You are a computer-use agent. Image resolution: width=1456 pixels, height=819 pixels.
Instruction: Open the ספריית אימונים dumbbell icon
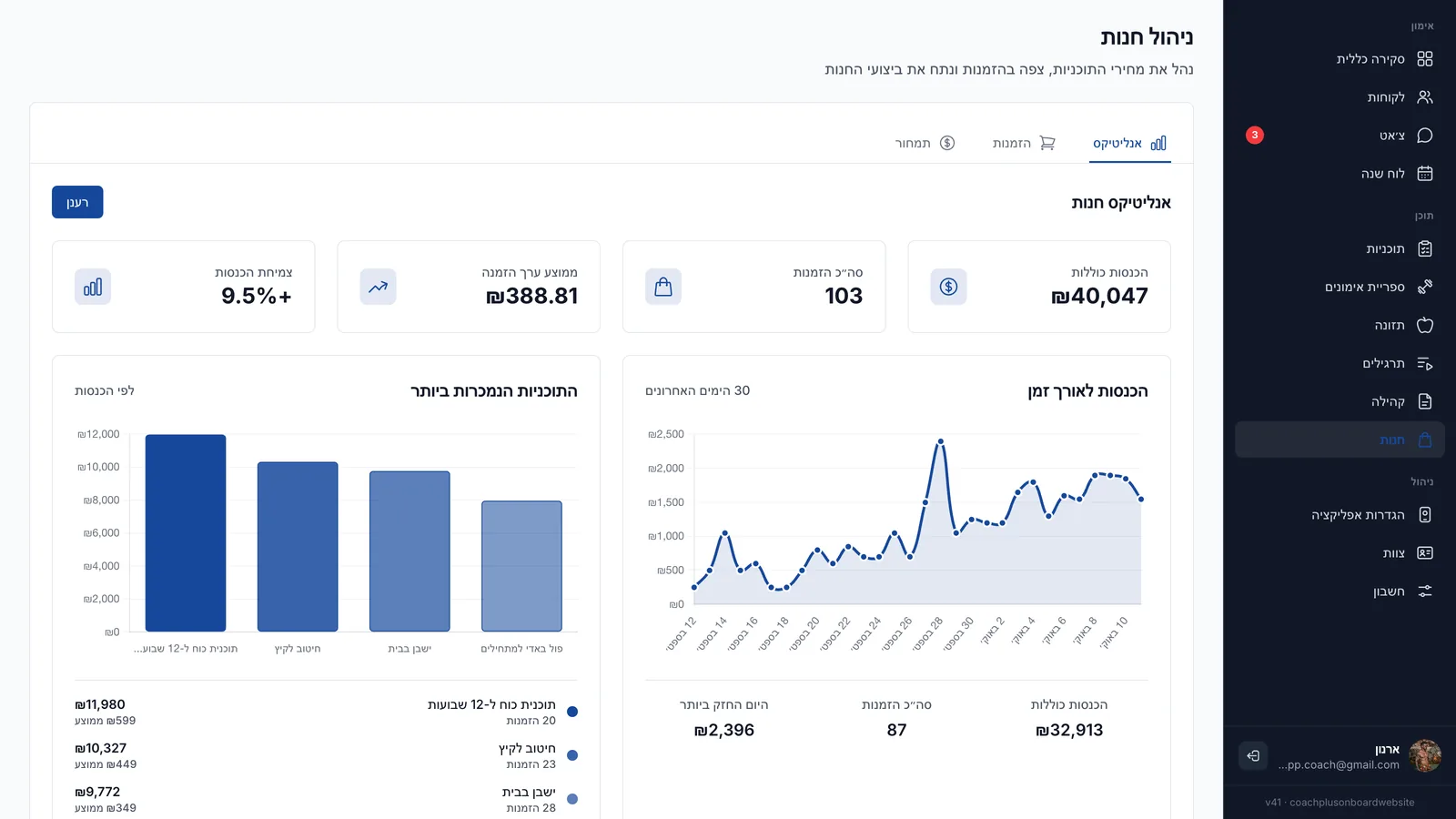point(1425,288)
